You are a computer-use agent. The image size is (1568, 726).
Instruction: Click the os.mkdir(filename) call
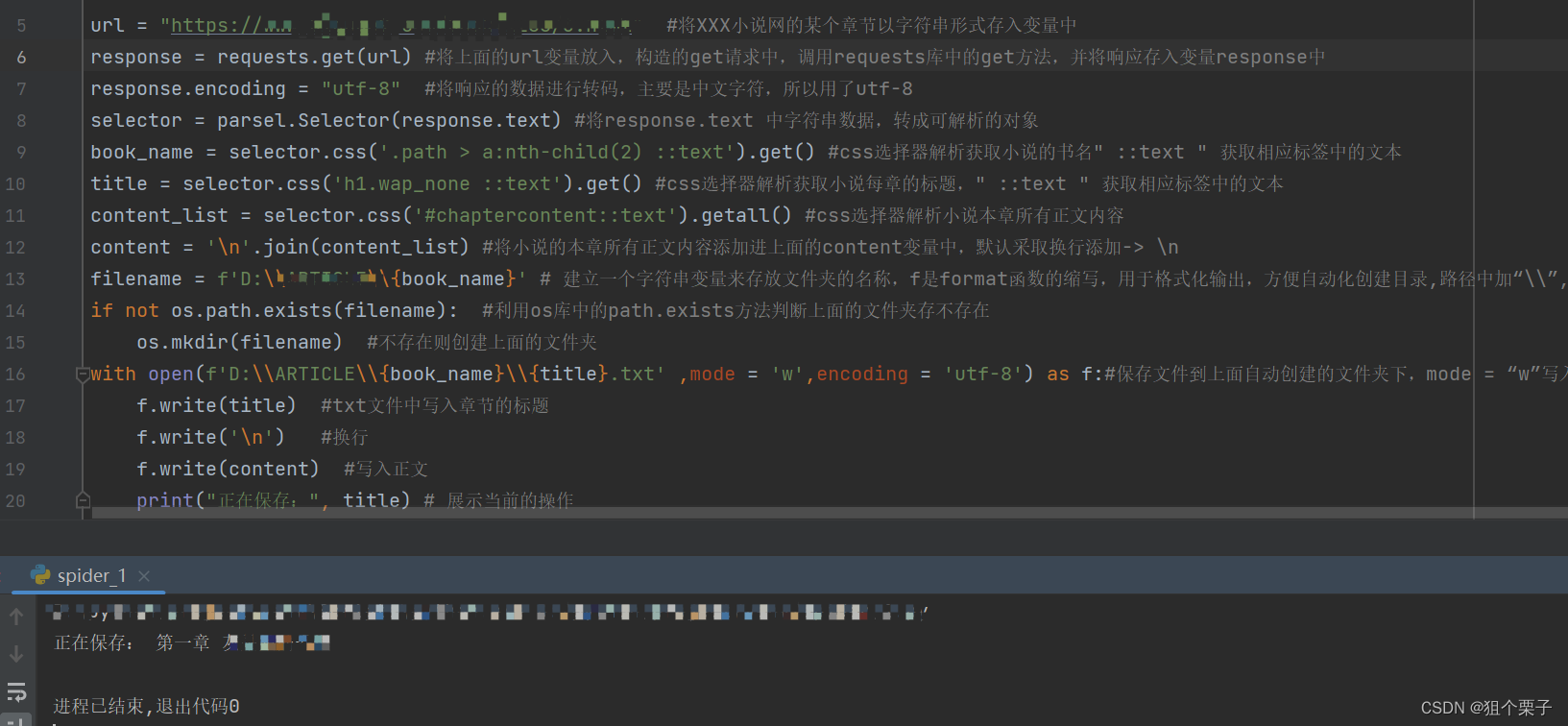240,342
